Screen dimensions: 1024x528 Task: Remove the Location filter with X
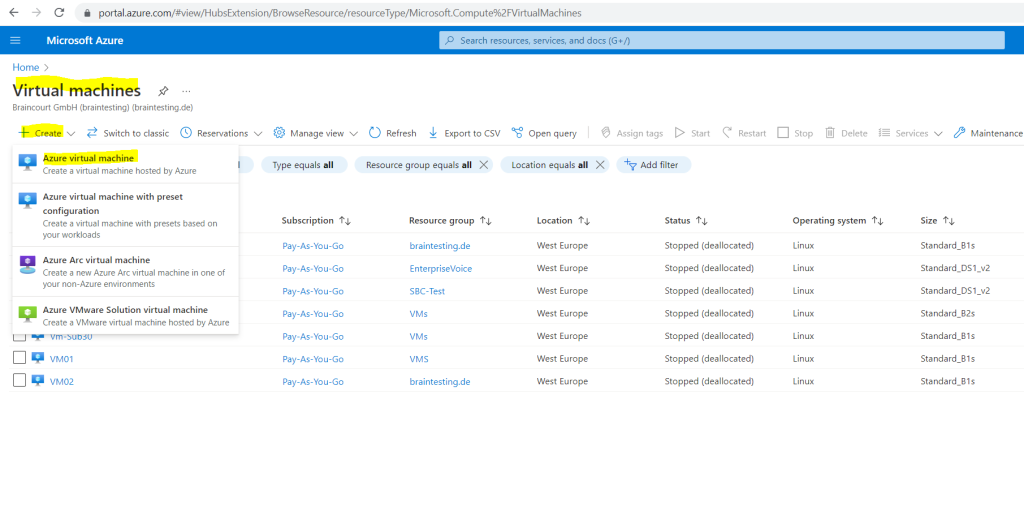tap(600, 165)
